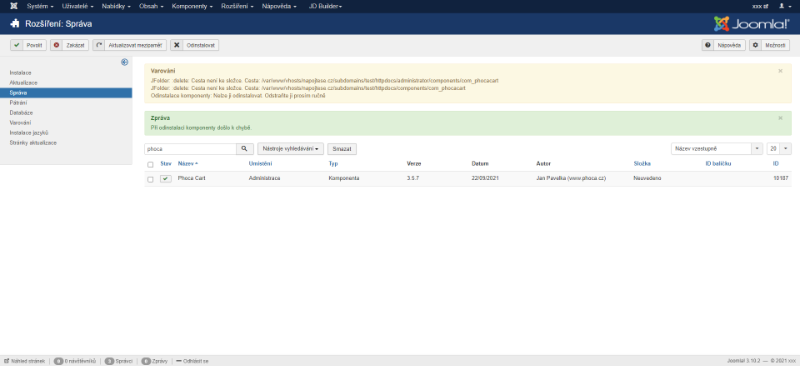Open the JD Builder menu
The width and height of the screenshot is (800, 366).
pyautogui.click(x=326, y=6)
